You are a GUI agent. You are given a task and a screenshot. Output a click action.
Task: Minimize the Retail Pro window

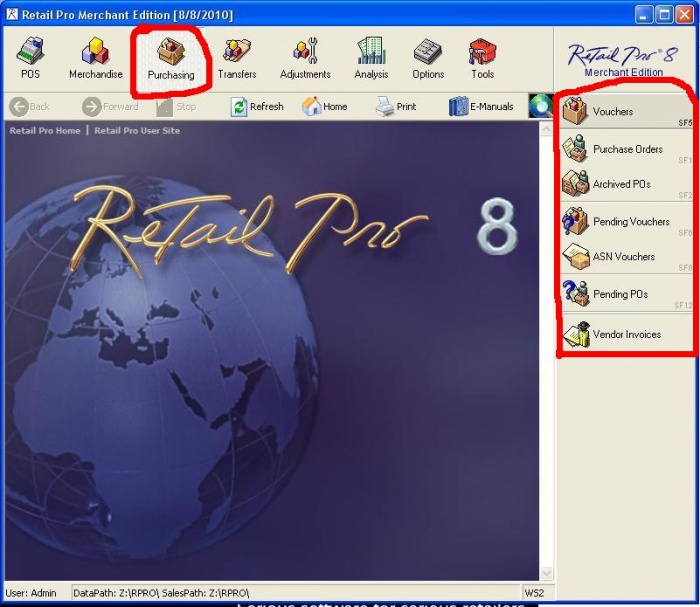coord(643,15)
